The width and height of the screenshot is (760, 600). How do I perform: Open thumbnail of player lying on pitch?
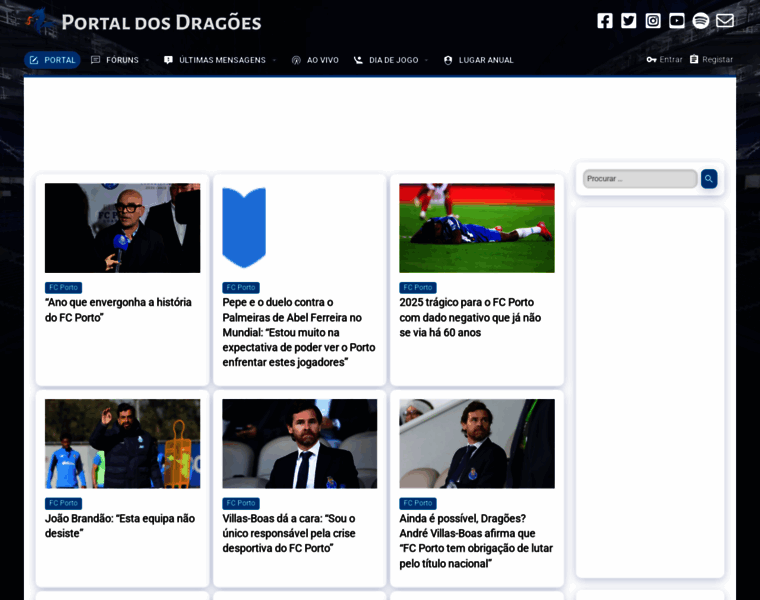click(x=477, y=228)
